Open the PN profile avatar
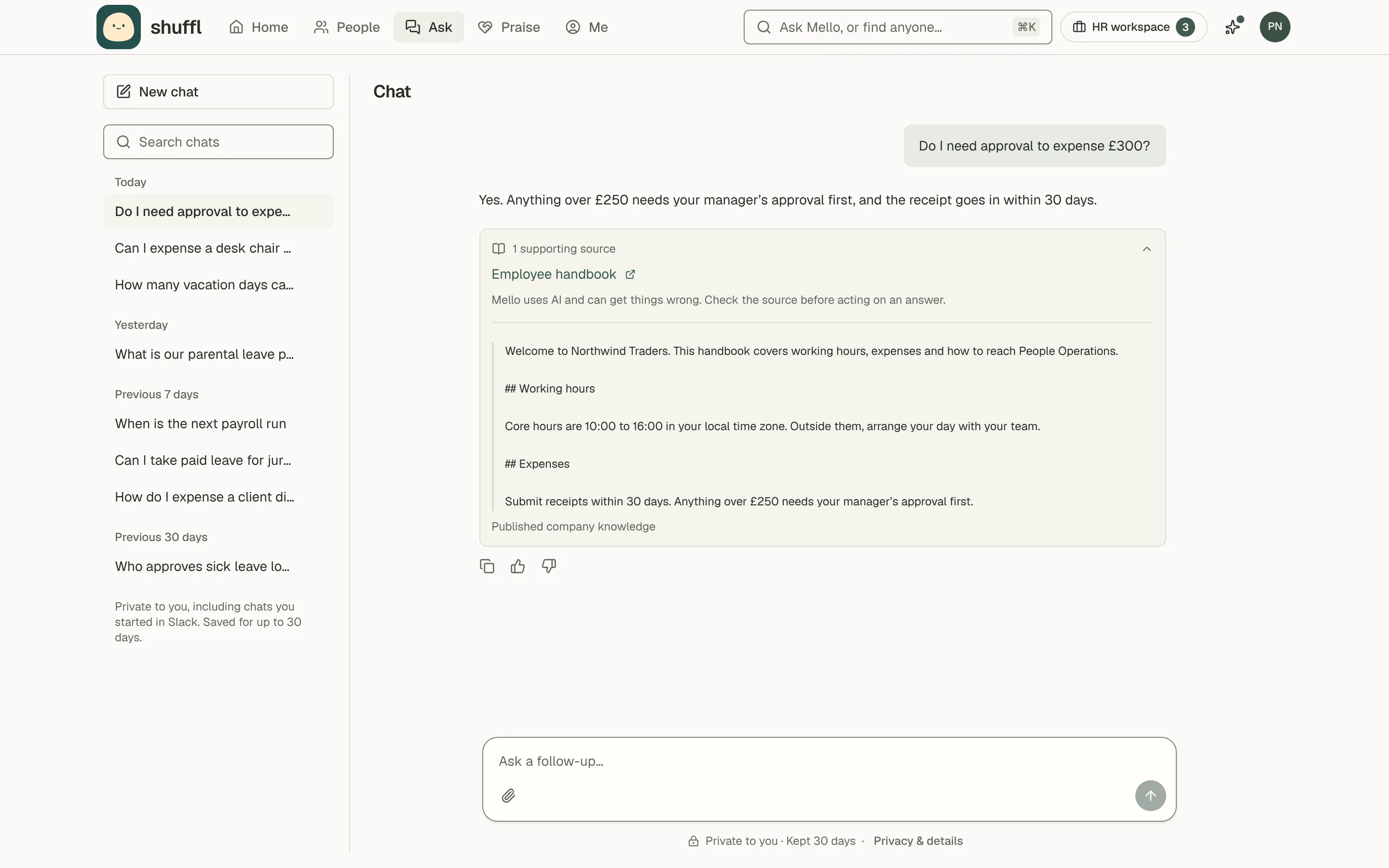This screenshot has width=1389, height=868. tap(1275, 27)
